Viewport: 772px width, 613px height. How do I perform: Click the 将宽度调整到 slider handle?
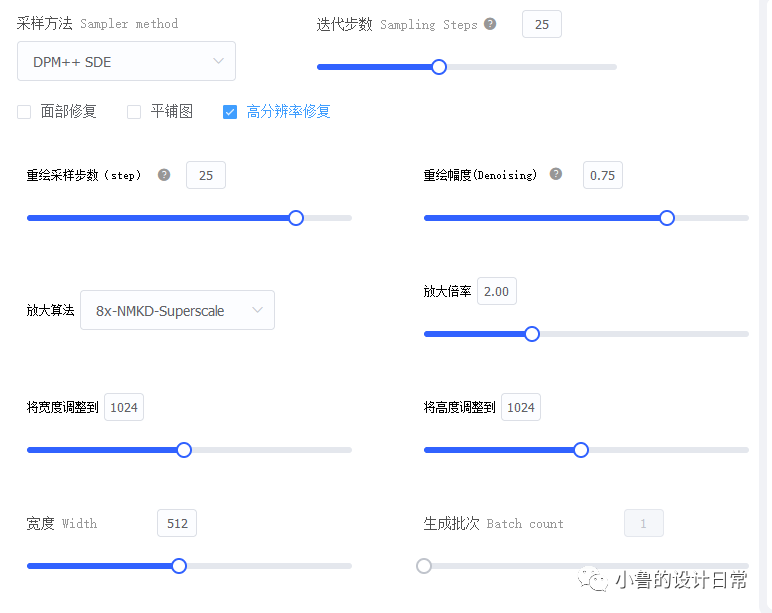[184, 450]
